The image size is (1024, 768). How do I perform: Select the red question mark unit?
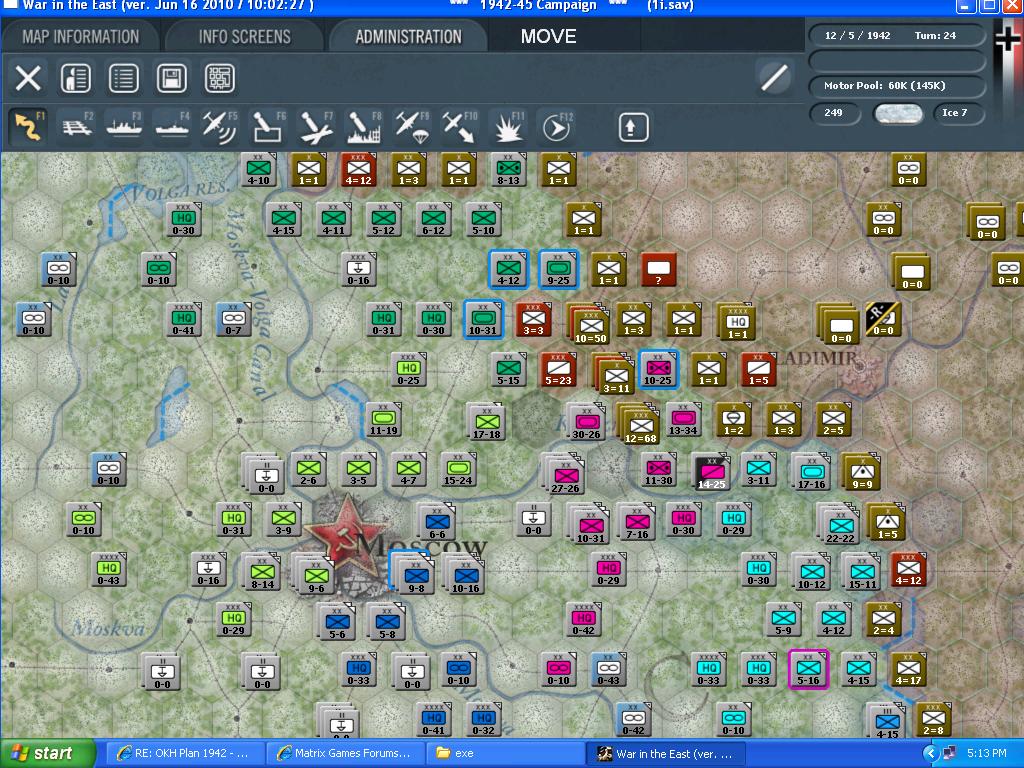pos(658,269)
